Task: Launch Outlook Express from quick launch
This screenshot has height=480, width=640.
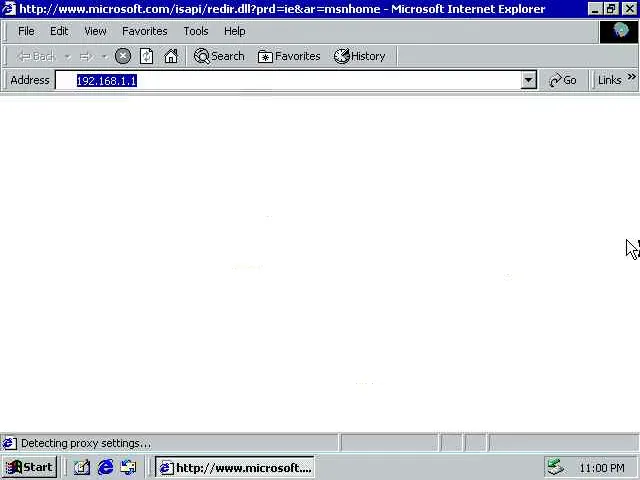Action: (129, 467)
